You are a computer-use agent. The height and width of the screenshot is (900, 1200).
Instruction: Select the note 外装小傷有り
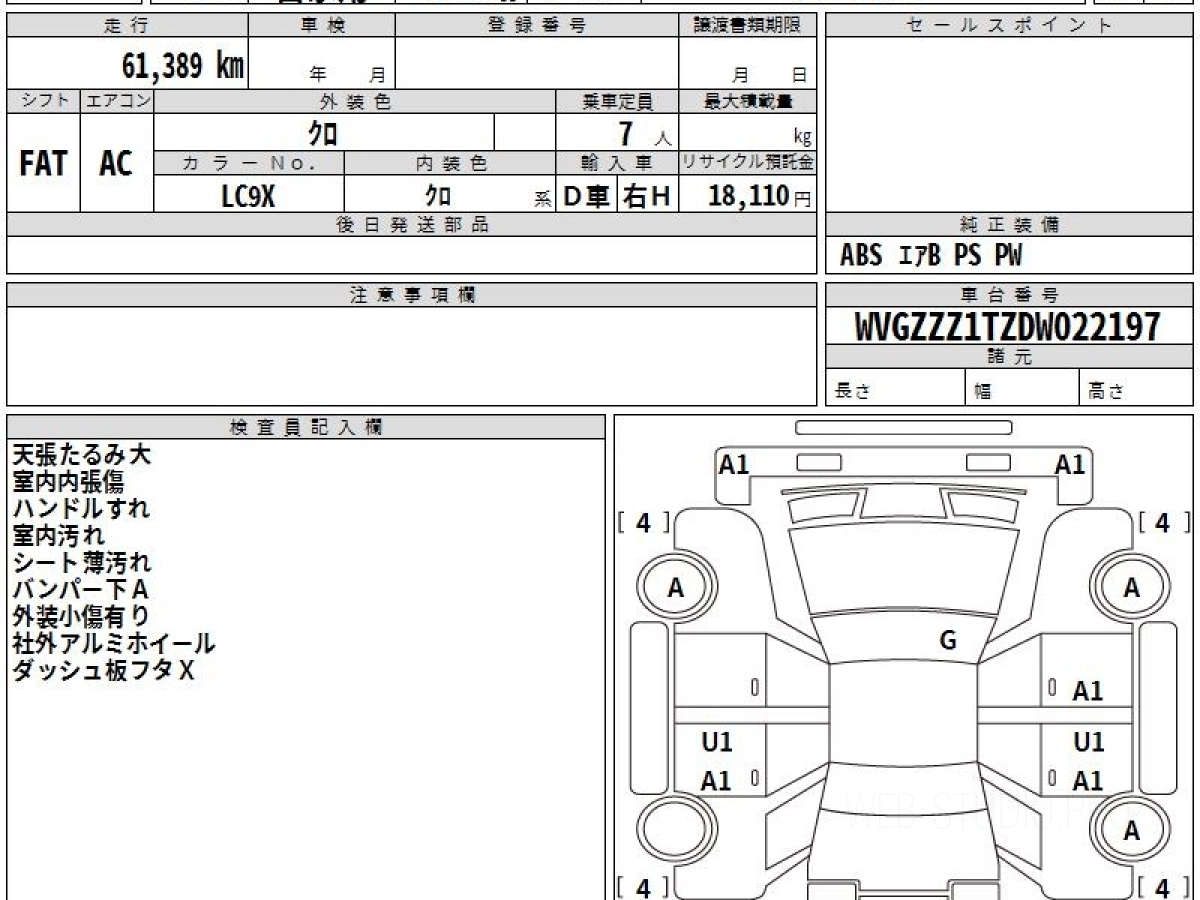(x=81, y=617)
